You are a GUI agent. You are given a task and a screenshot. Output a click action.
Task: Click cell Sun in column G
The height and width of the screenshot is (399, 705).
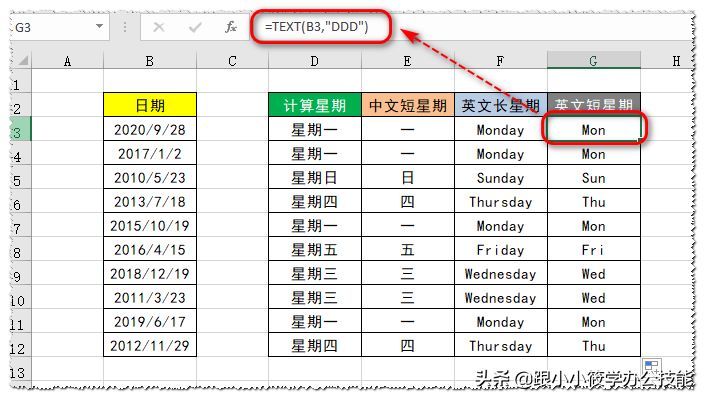point(593,177)
